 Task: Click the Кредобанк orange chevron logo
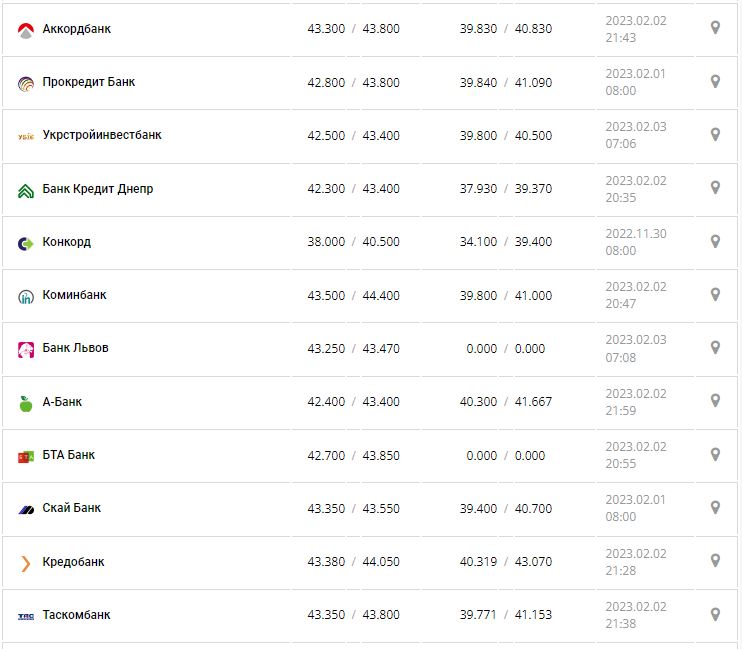[x=26, y=563]
